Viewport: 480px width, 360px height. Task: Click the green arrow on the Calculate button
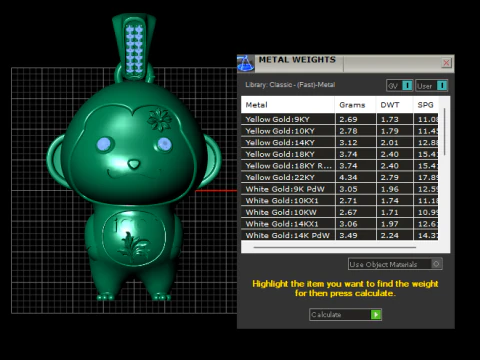coord(376,315)
